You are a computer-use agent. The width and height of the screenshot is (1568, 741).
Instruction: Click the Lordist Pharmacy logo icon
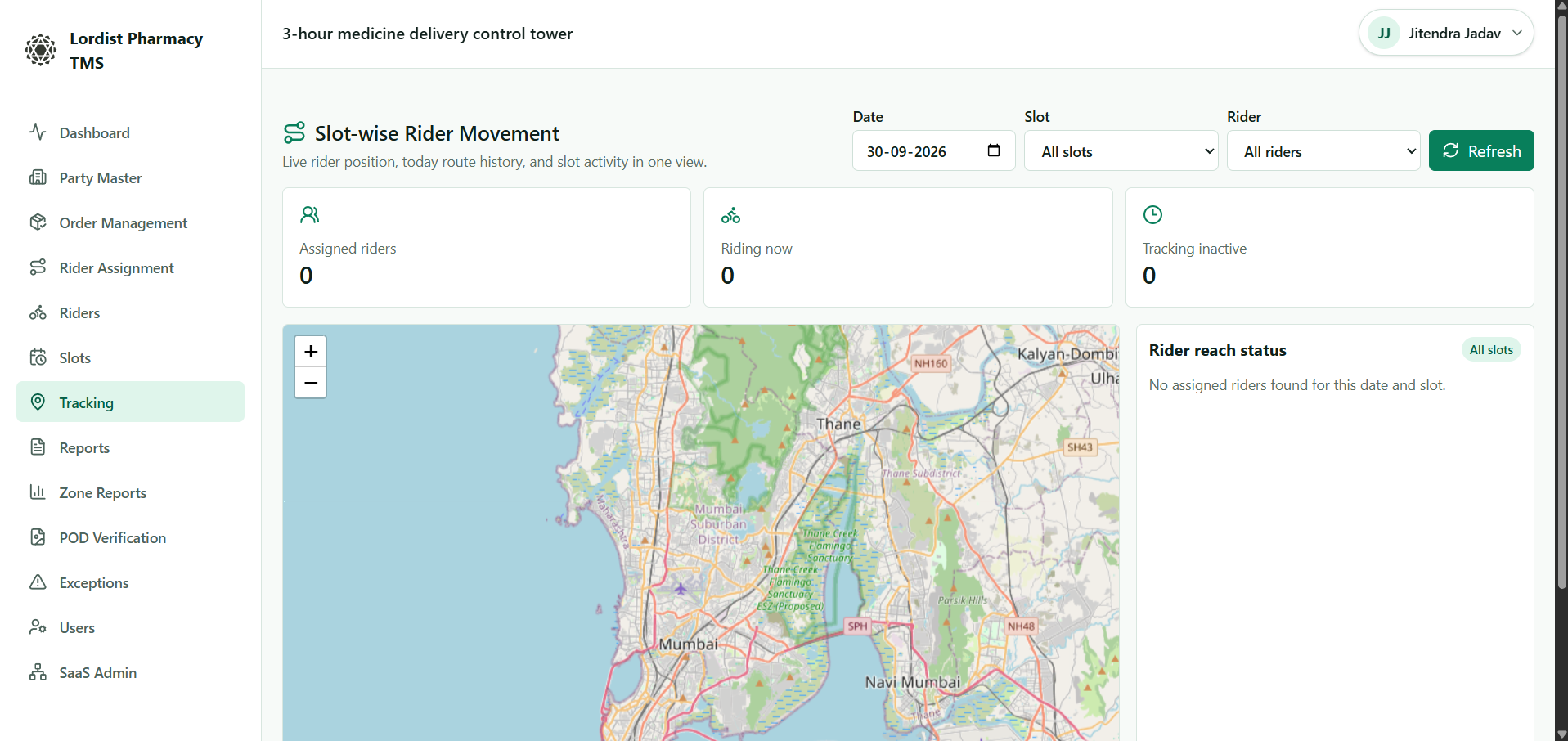click(40, 50)
